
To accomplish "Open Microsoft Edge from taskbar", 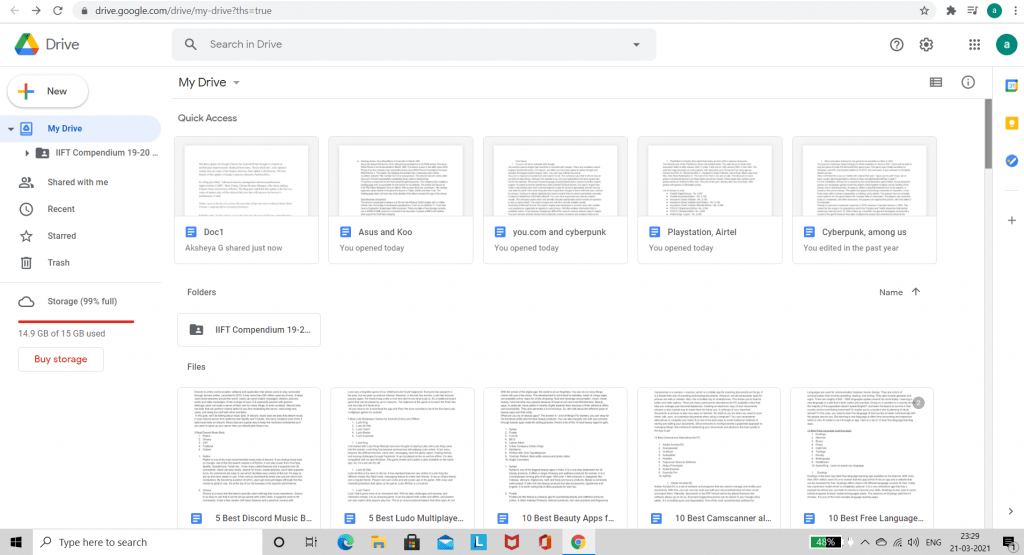I will (x=345, y=542).
